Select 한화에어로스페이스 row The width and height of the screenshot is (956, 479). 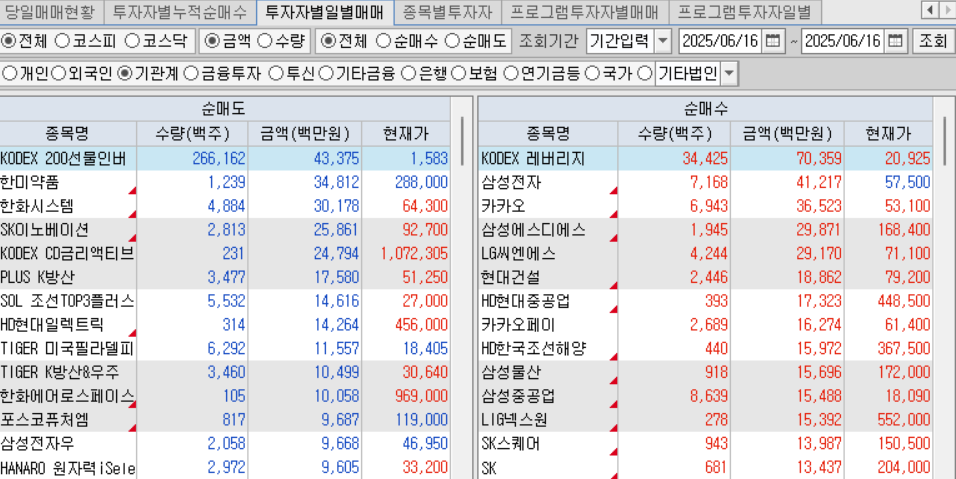click(x=225, y=397)
